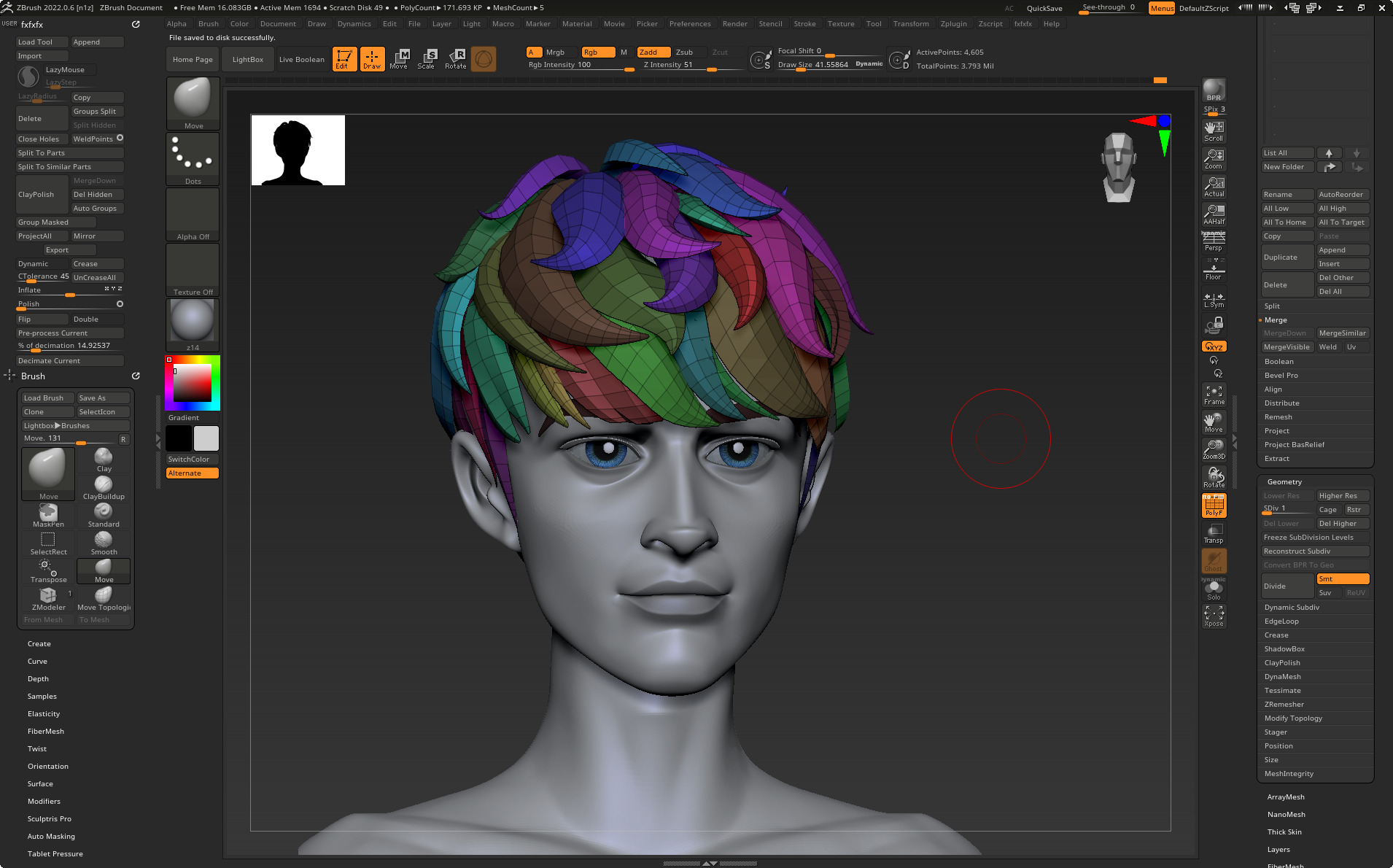The width and height of the screenshot is (1393, 868).
Task: Select the Smooth brush icon
Action: pyautogui.click(x=104, y=543)
